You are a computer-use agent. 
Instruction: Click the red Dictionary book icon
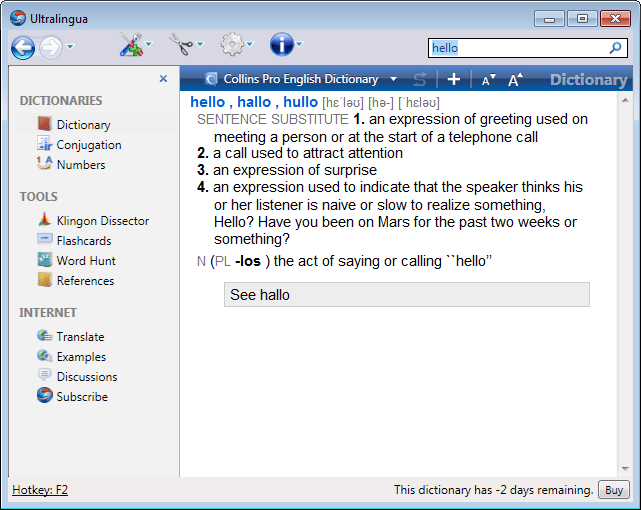pyautogui.click(x=45, y=123)
